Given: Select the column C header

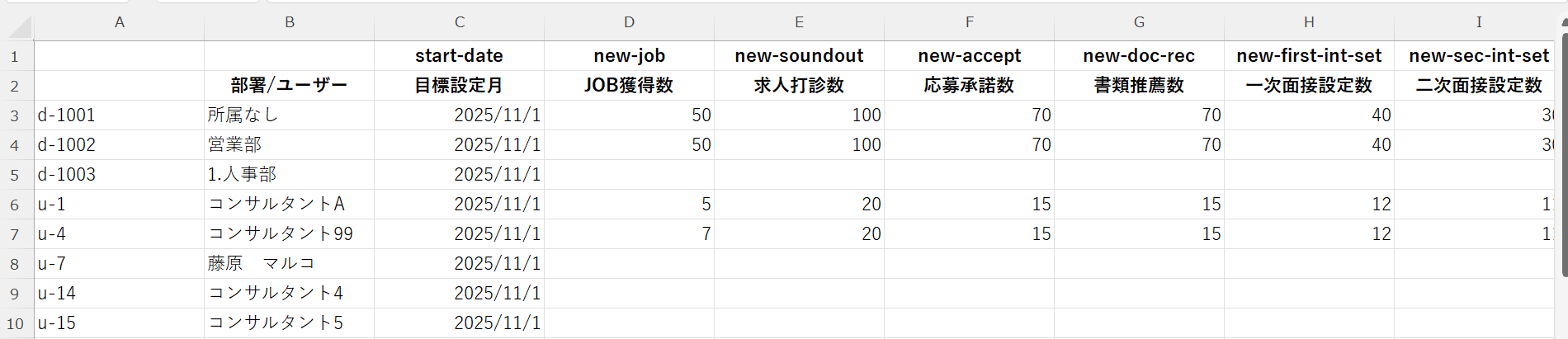Looking at the screenshot, I should click(x=460, y=22).
